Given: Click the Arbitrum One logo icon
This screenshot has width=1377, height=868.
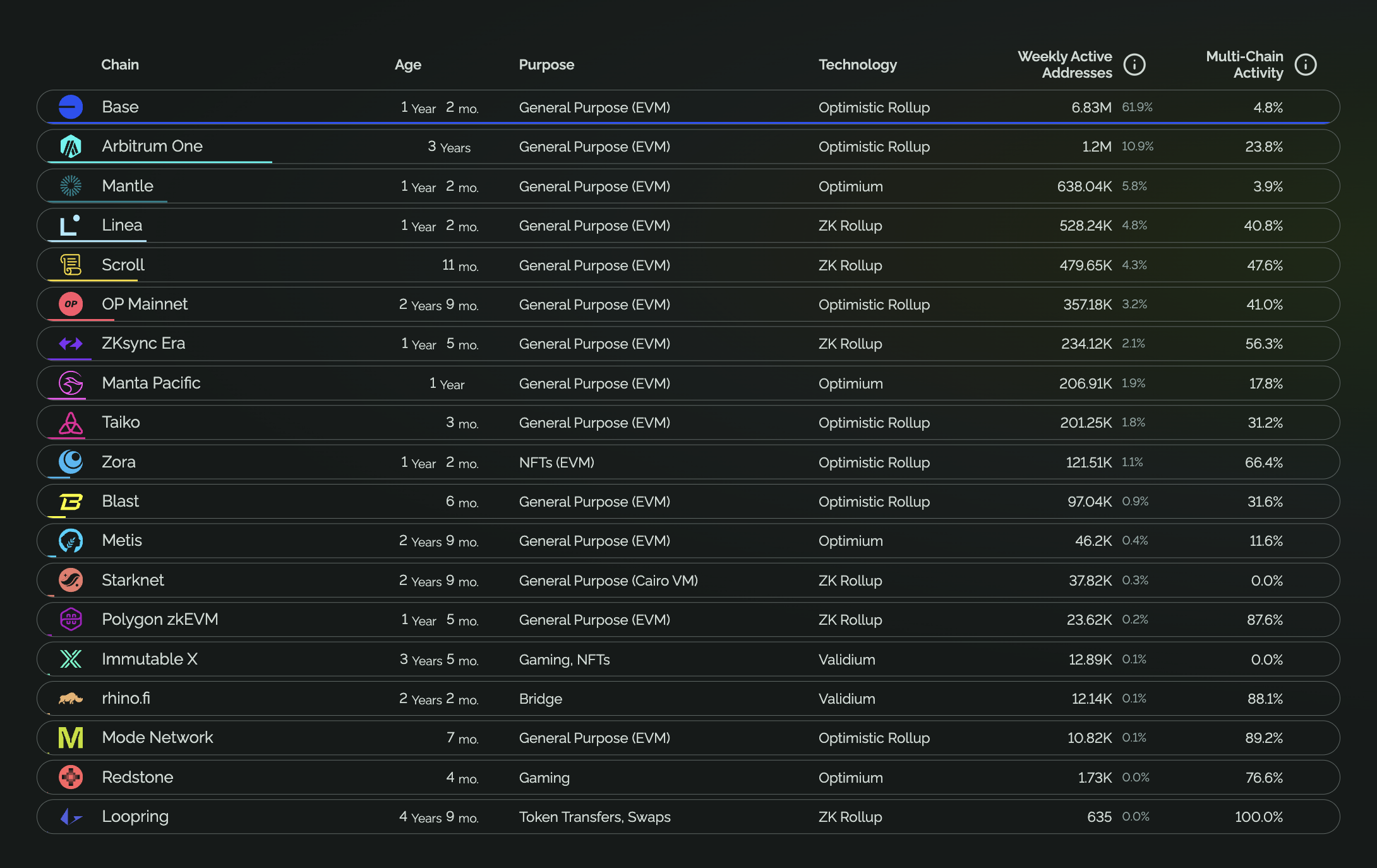Looking at the screenshot, I should click(x=71, y=147).
